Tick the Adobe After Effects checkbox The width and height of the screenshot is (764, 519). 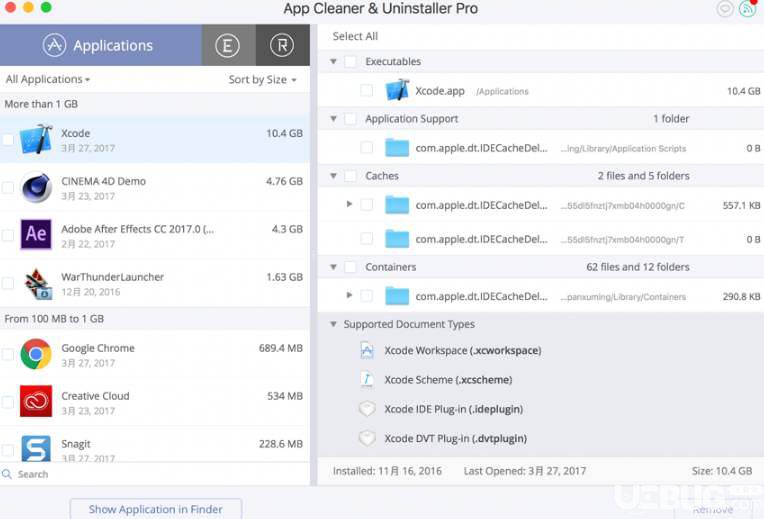pos(8,235)
